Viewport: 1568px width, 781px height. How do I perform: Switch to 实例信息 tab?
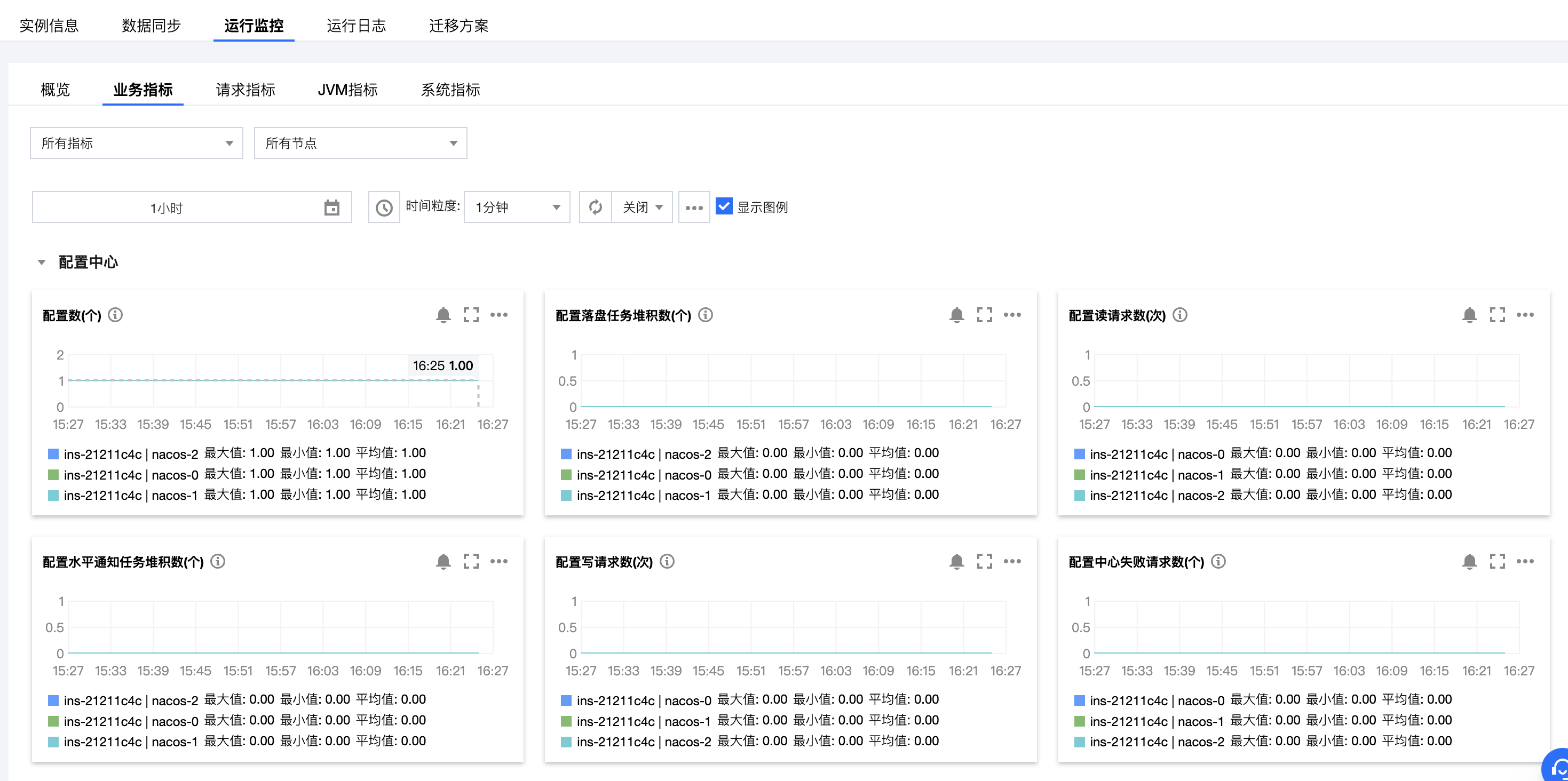(x=49, y=26)
